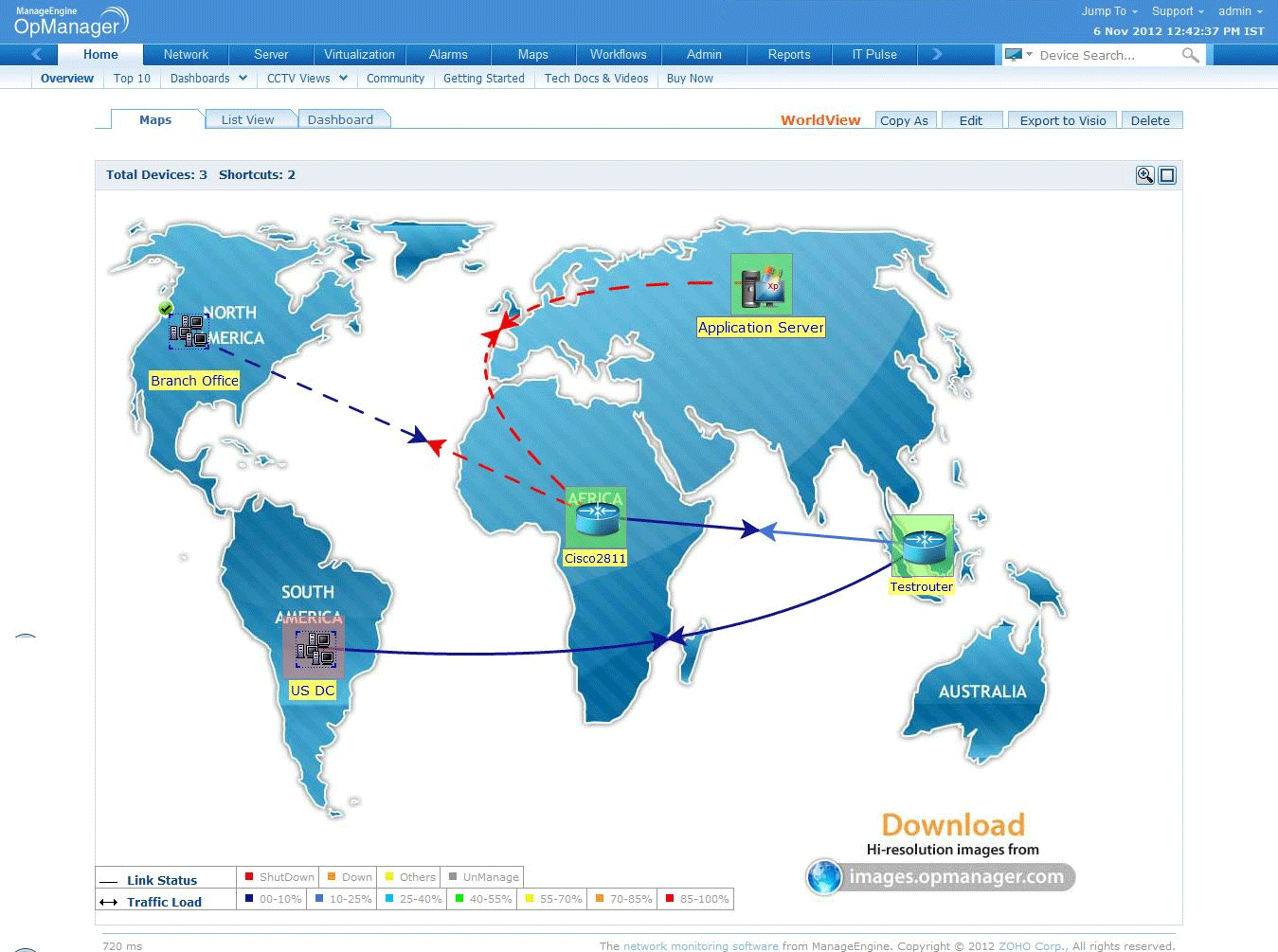
Task: Open the ZOHO Corp. footer link
Action: (x=1033, y=946)
